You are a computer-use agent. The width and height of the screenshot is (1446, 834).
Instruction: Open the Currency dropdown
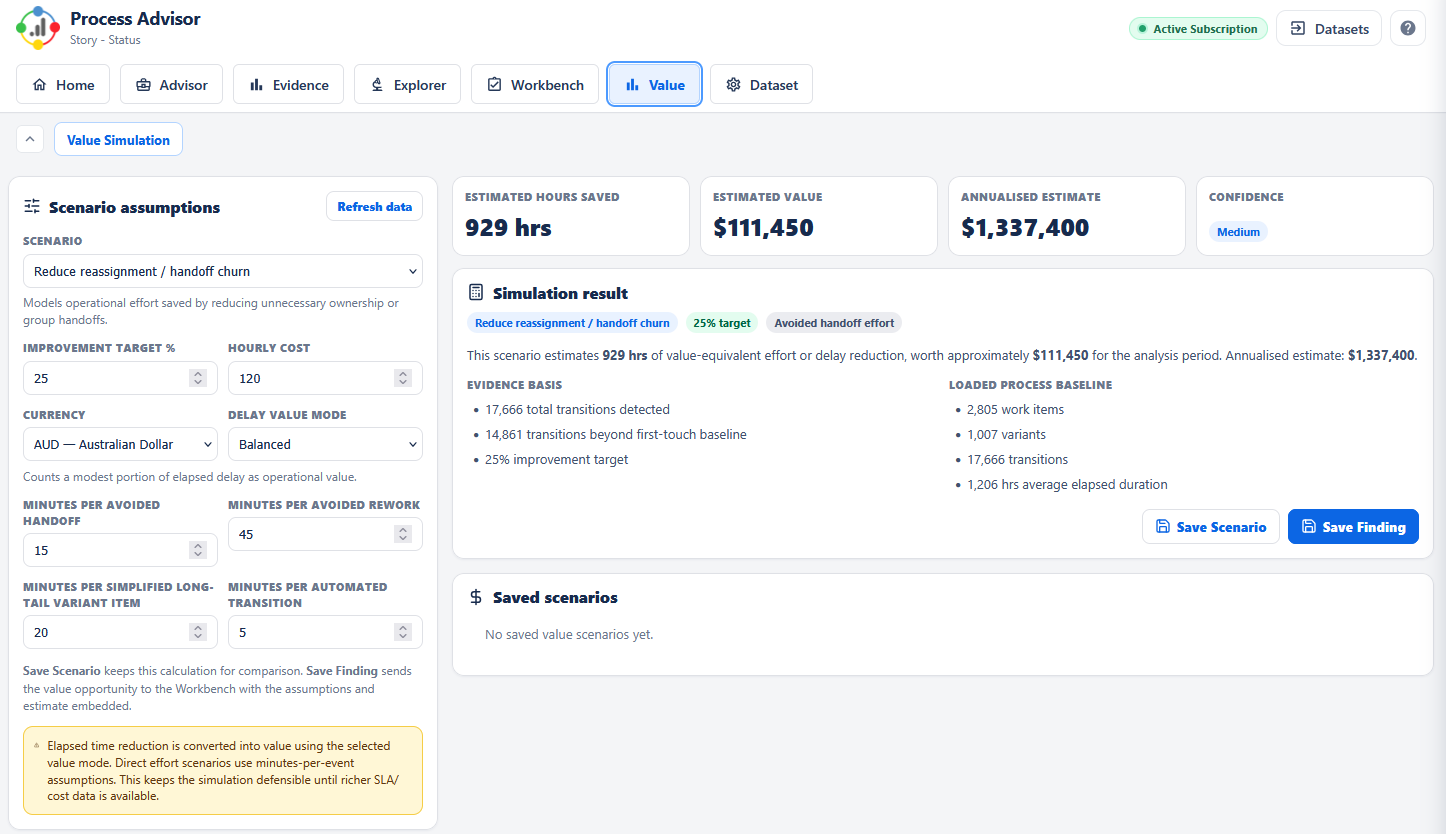click(x=120, y=444)
